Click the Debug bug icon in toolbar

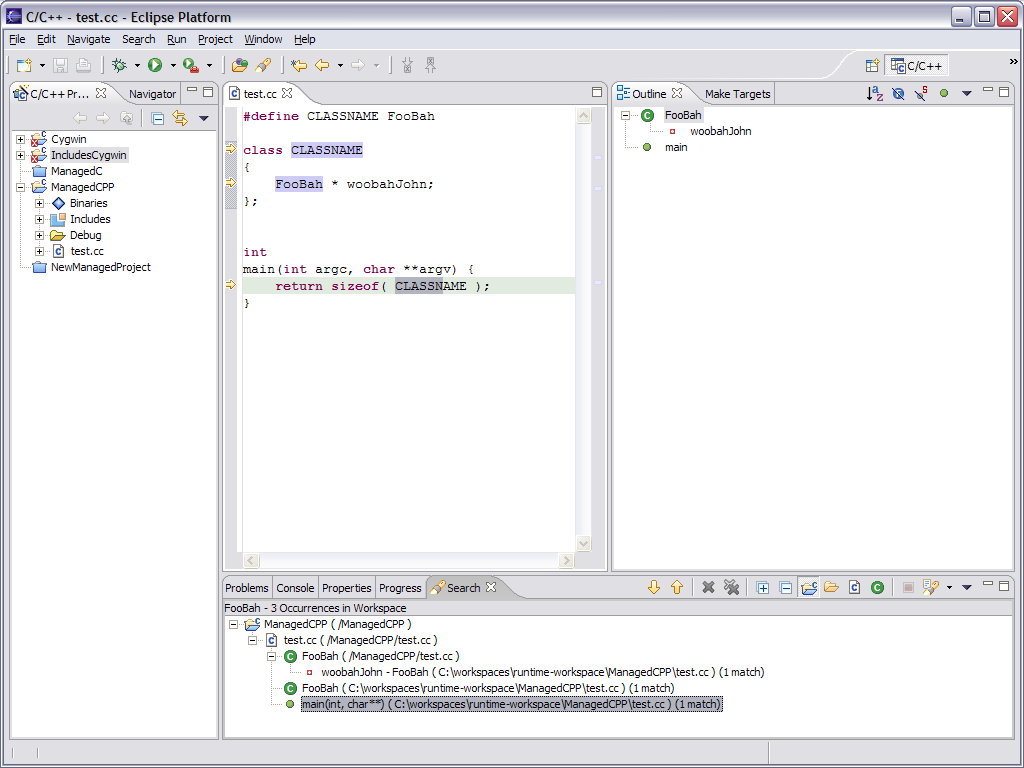pyautogui.click(x=119, y=66)
